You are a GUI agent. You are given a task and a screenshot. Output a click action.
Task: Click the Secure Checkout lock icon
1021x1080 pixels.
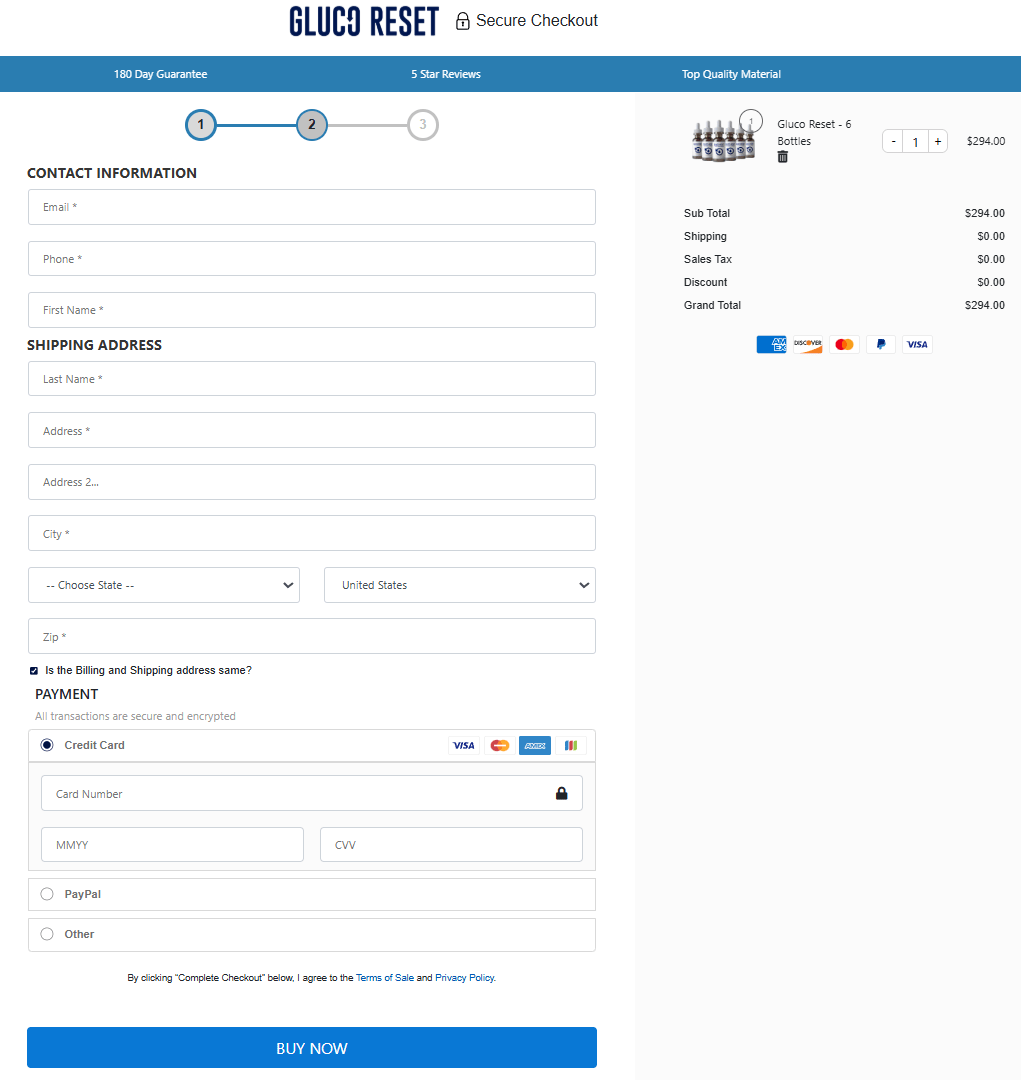point(462,21)
